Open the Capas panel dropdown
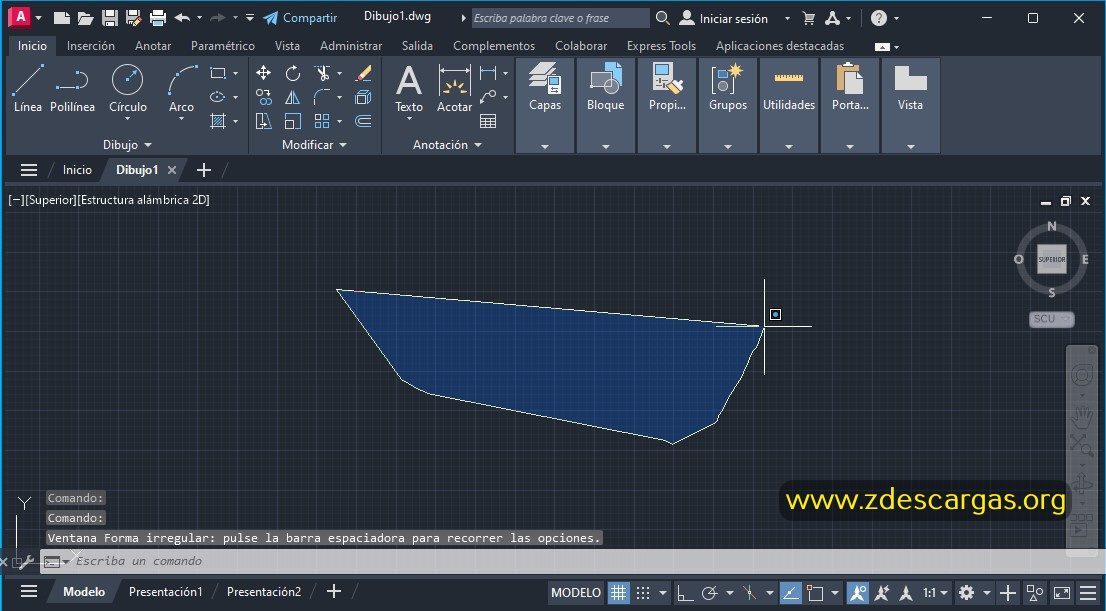 coord(545,147)
